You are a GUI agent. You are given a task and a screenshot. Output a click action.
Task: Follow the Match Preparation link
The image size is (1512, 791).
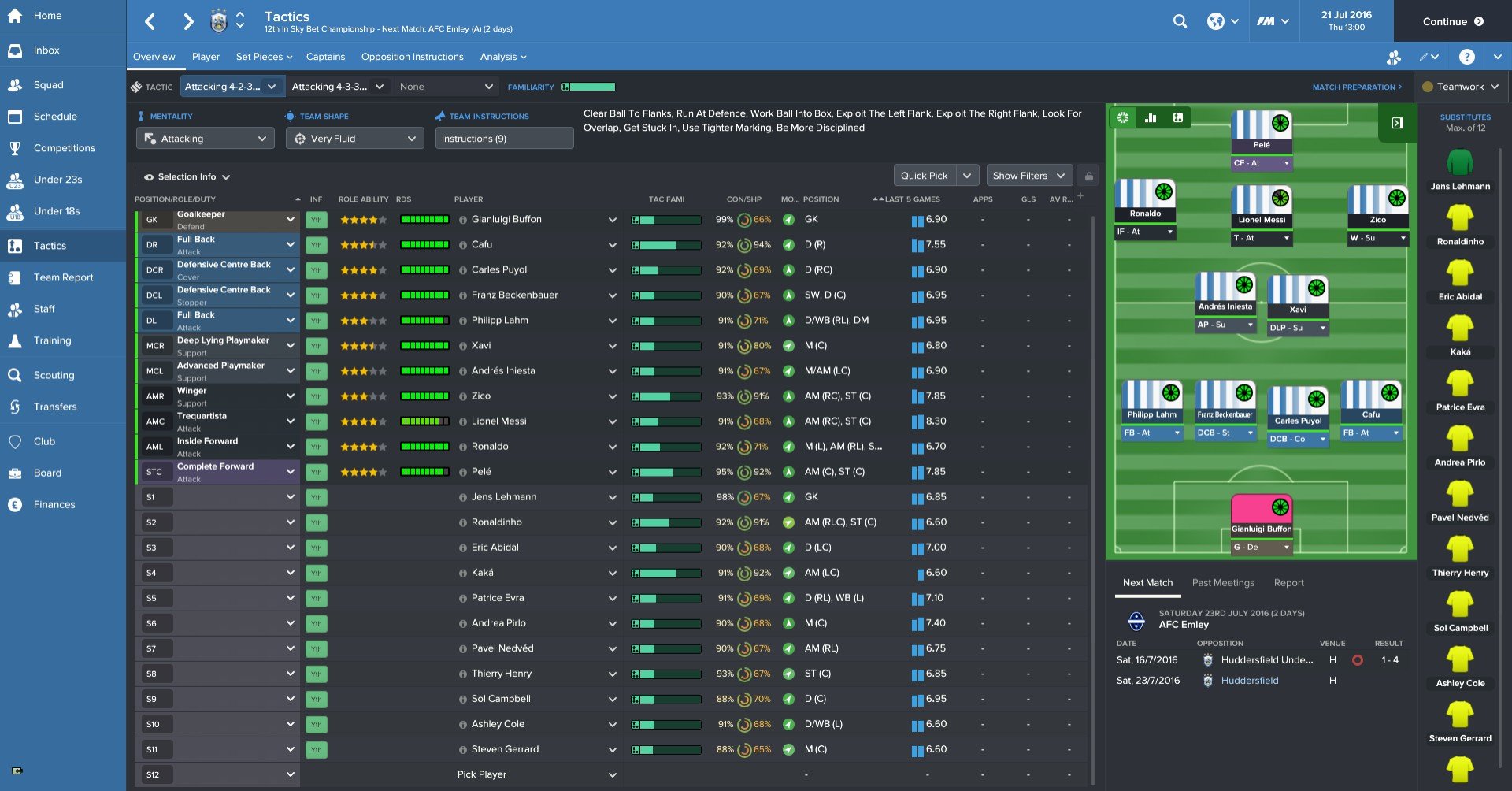click(x=1357, y=87)
